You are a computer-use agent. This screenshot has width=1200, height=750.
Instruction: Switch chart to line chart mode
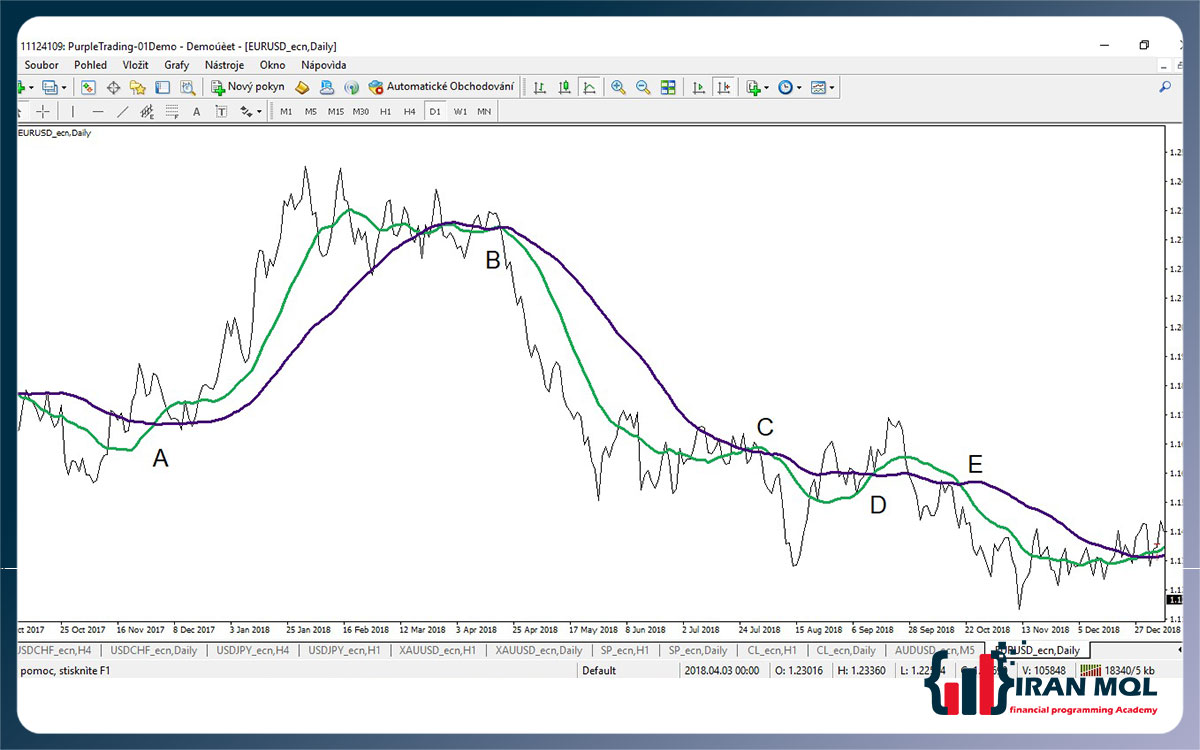click(589, 87)
